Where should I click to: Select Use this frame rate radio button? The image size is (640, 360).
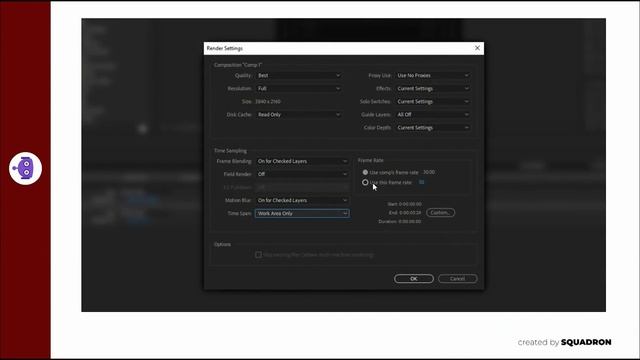click(x=365, y=182)
